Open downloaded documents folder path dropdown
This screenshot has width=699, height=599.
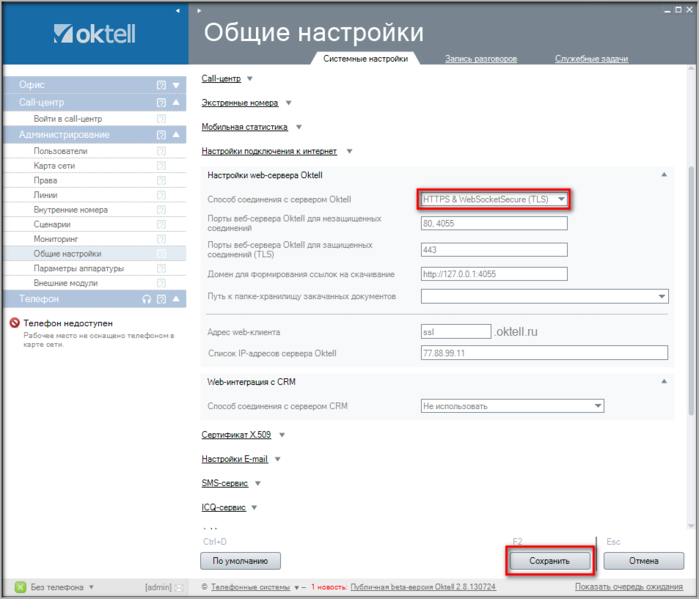[544, 296]
